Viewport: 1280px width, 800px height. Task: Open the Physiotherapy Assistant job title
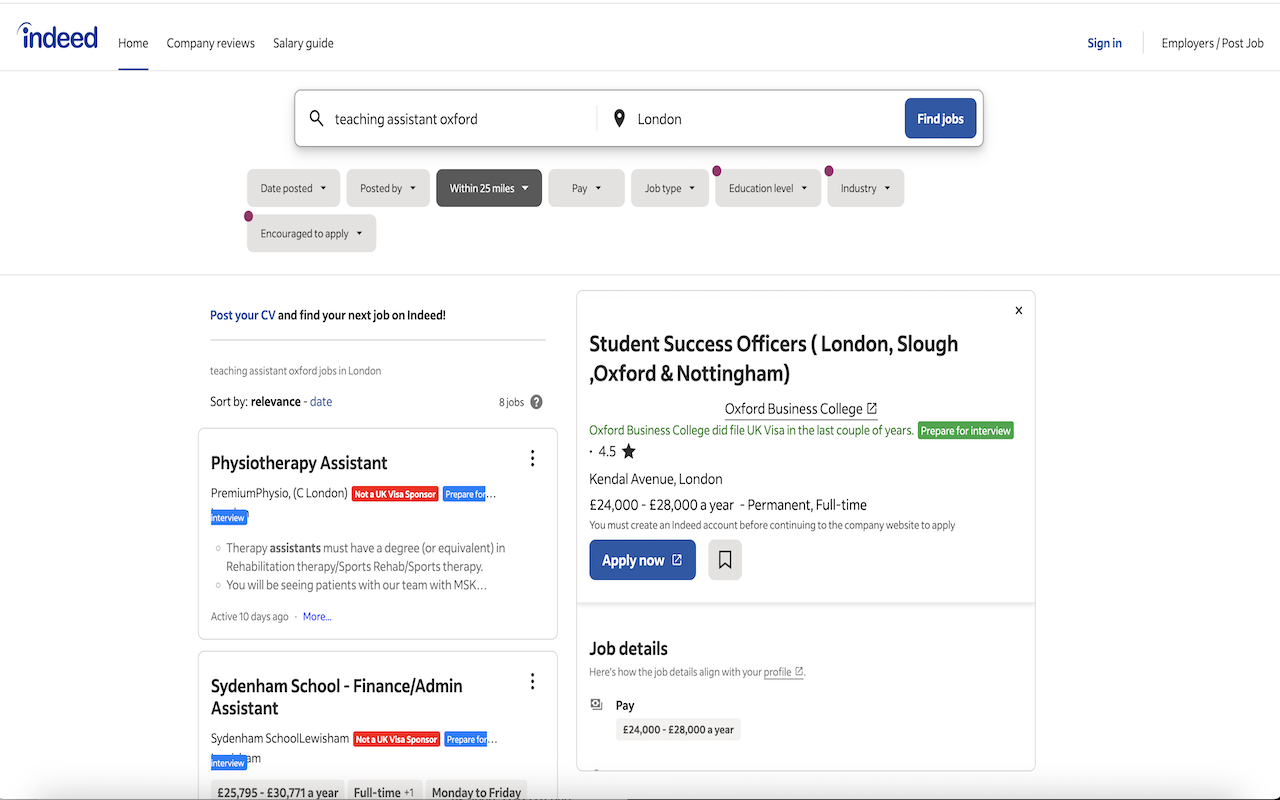(x=299, y=463)
